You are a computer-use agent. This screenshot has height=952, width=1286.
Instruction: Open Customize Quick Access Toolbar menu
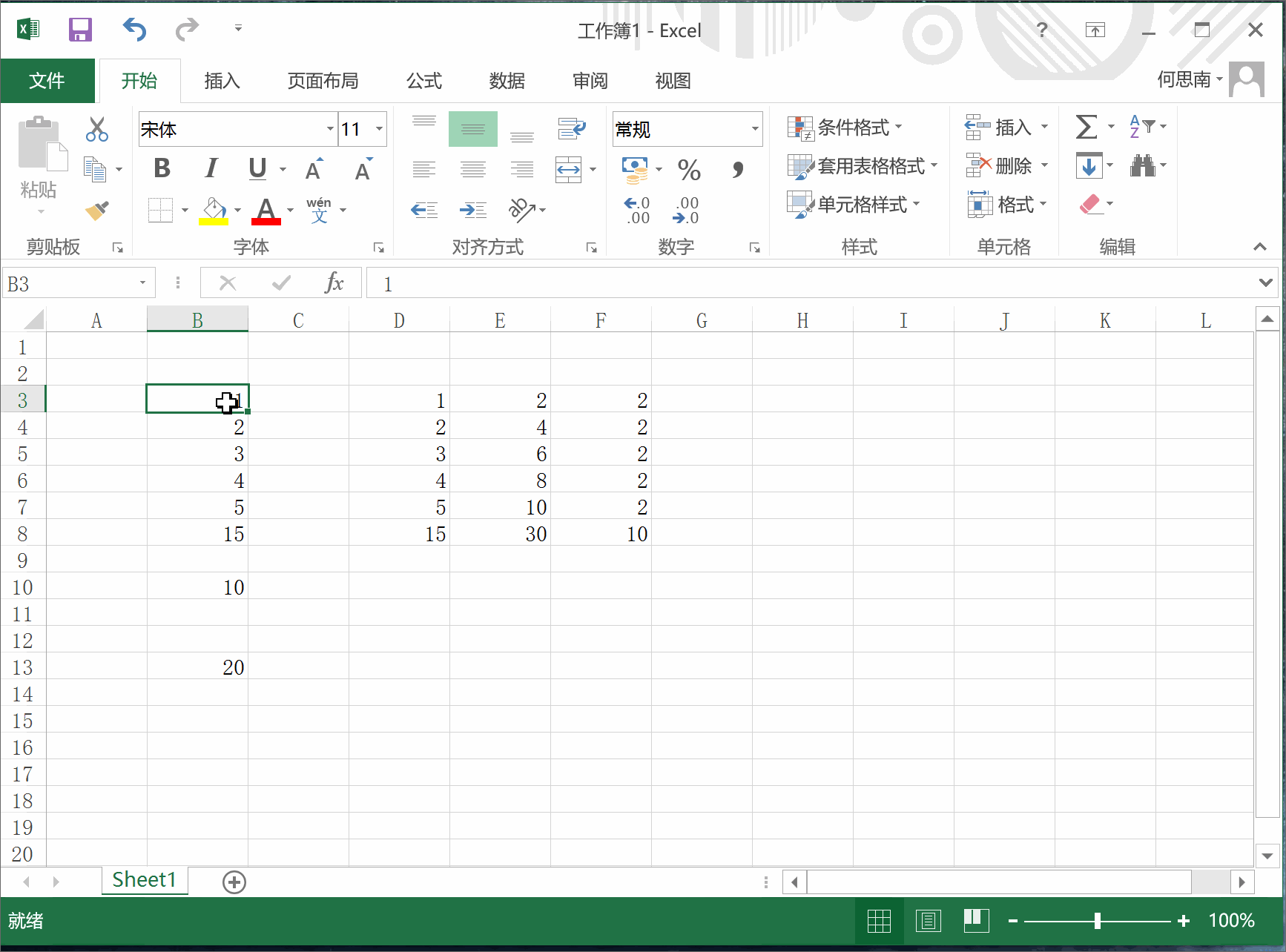[x=238, y=29]
